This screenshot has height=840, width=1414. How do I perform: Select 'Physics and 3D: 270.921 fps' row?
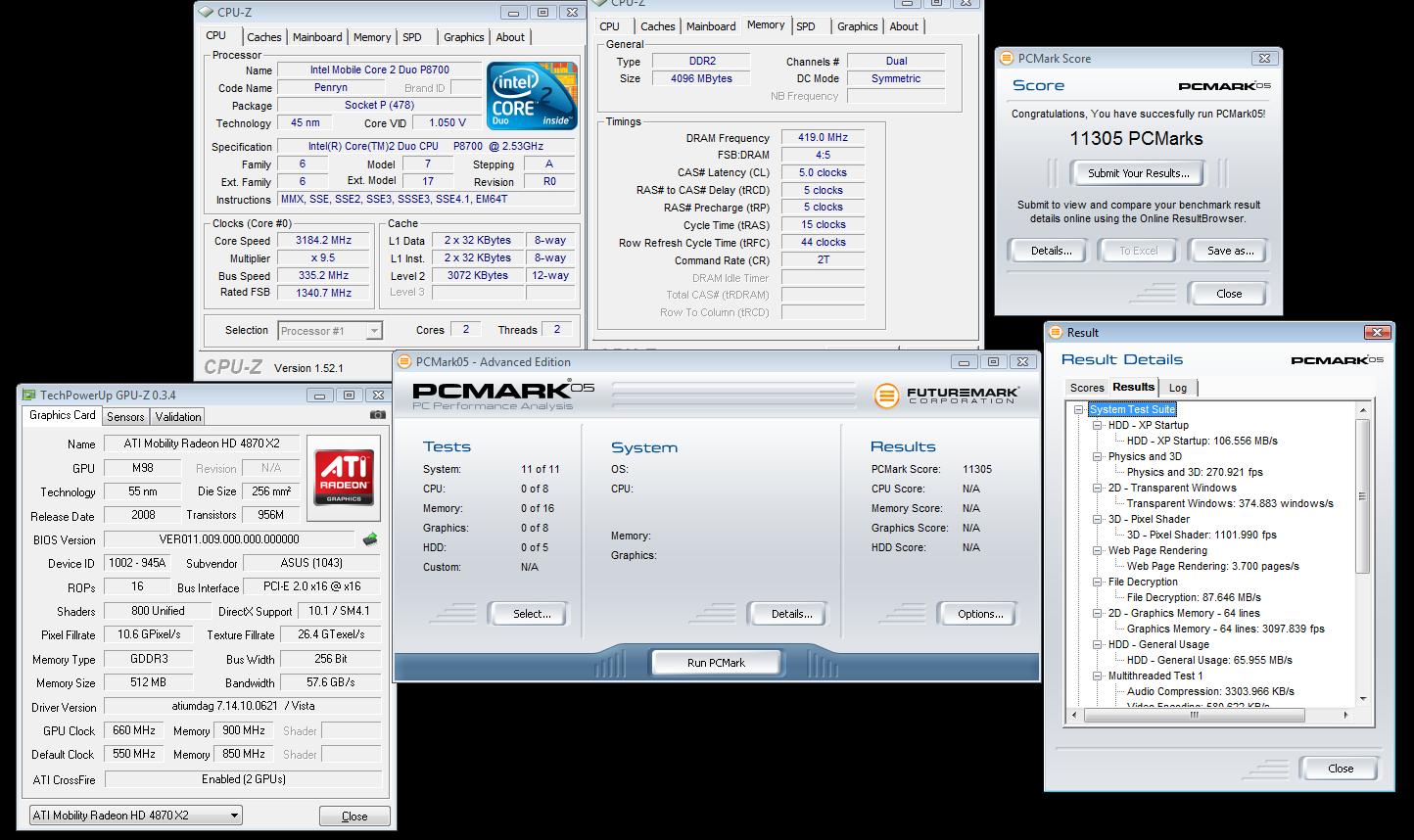pos(1195,473)
